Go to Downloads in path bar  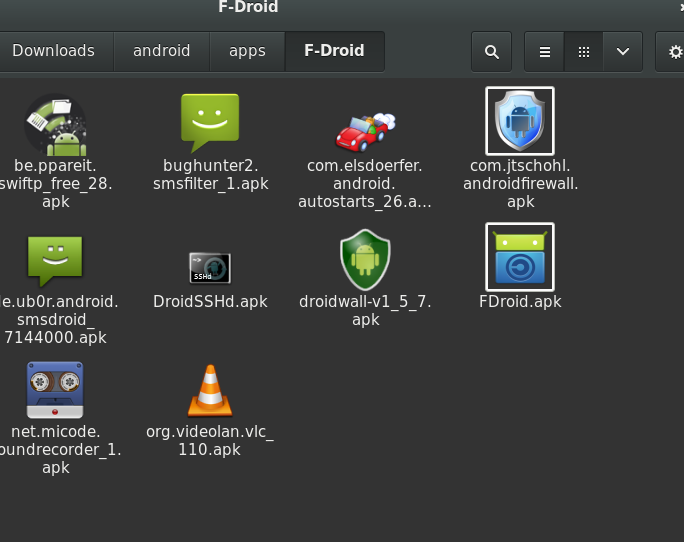[x=54, y=51]
